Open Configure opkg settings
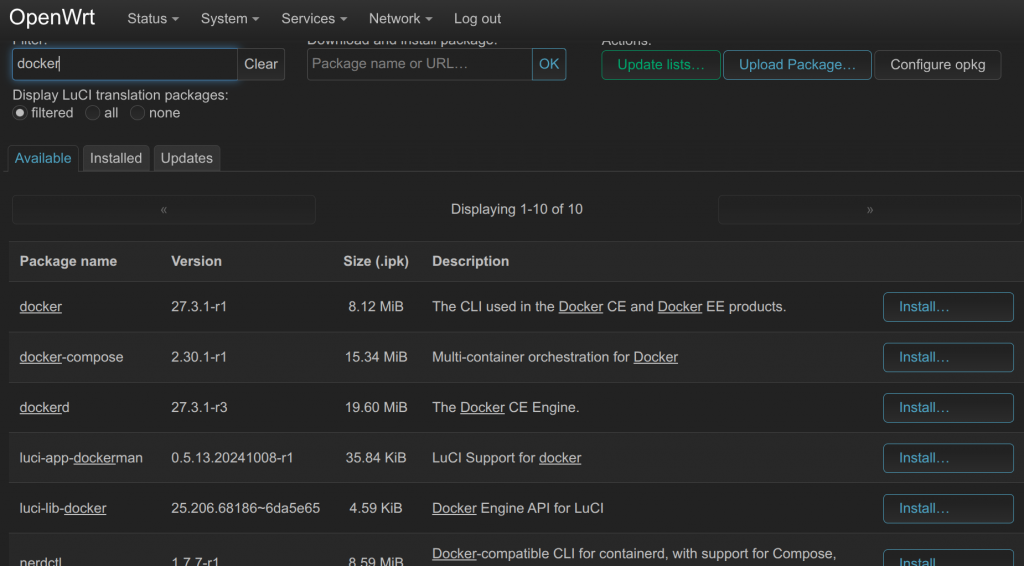1024x566 pixels. [937, 65]
